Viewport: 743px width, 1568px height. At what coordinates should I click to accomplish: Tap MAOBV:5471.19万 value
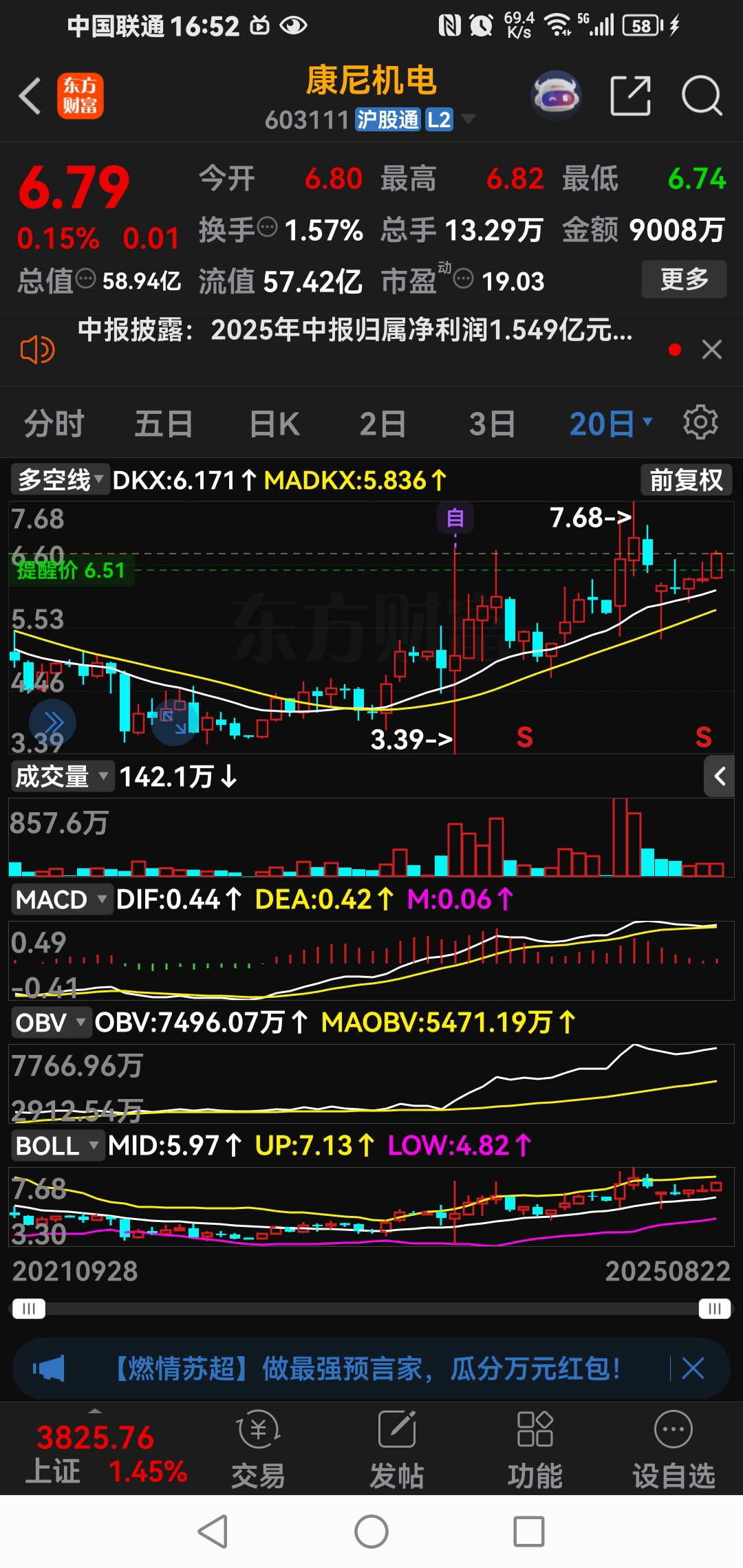pyautogui.click(x=448, y=1022)
